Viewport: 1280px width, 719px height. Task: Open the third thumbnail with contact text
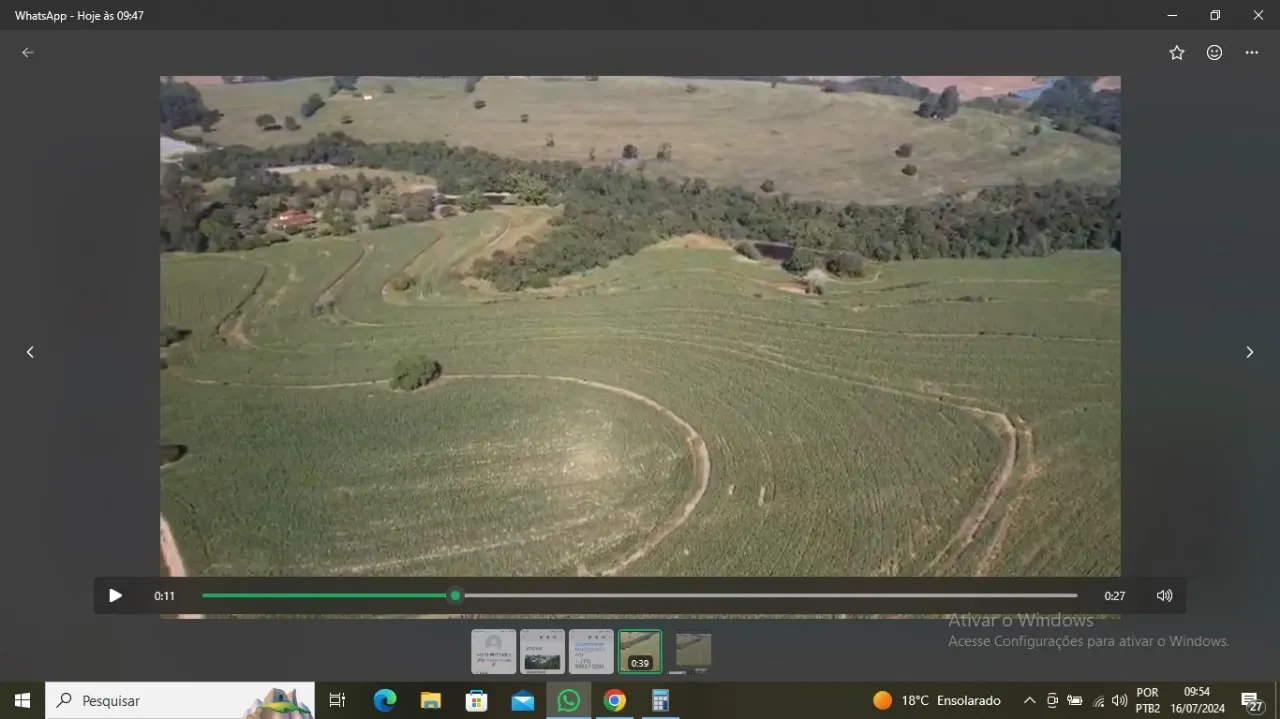pos(591,652)
